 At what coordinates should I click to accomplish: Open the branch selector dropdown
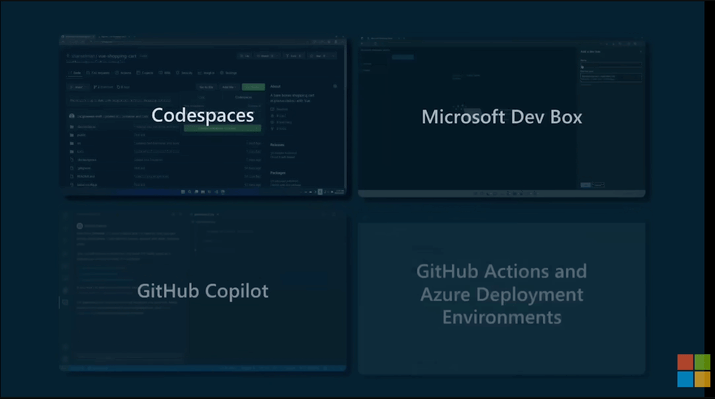click(78, 87)
